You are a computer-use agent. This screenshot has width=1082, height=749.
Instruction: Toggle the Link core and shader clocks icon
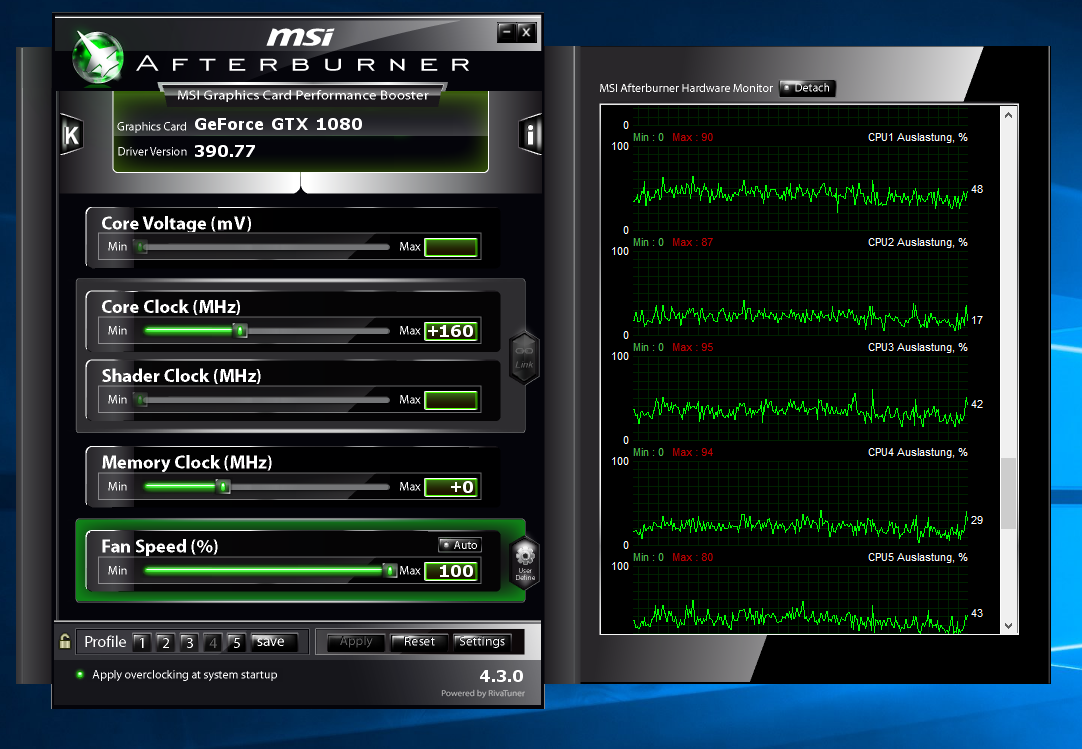pos(524,357)
